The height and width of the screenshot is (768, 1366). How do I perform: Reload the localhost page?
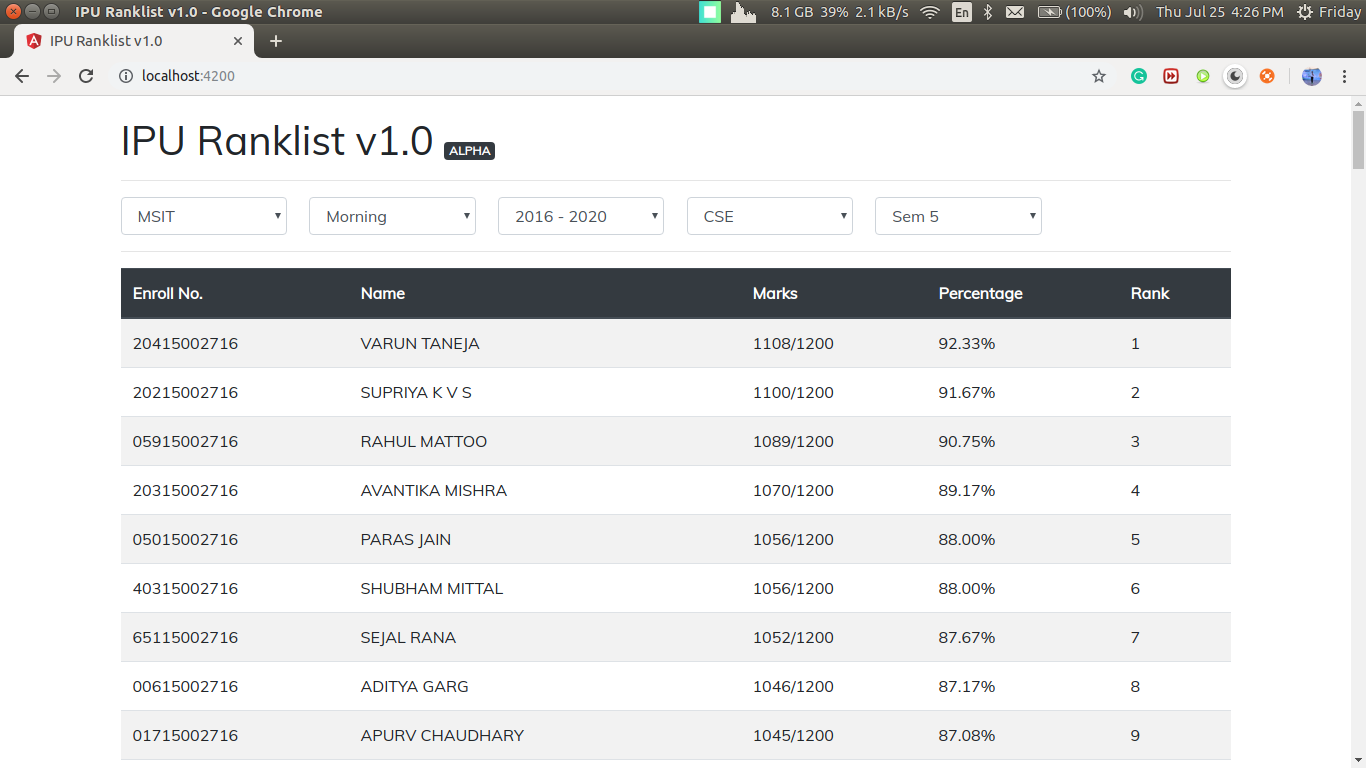point(86,76)
